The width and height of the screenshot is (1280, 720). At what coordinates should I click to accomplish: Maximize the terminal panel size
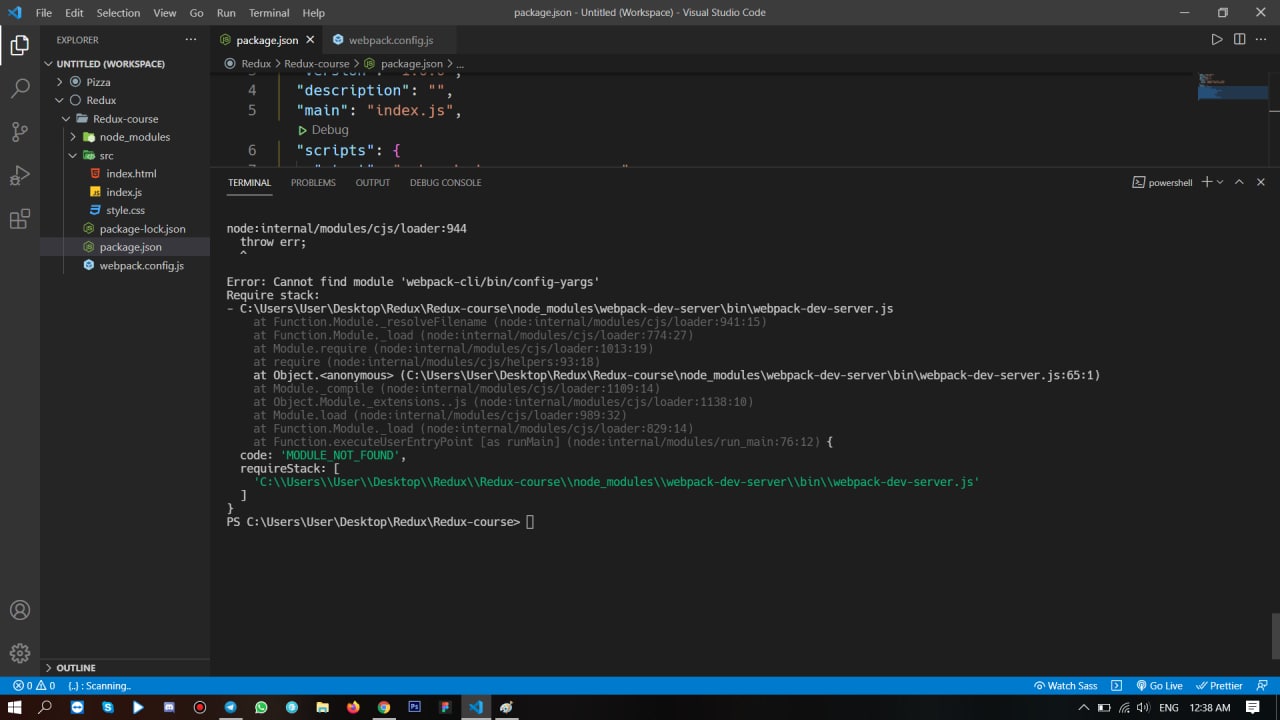[1239, 182]
